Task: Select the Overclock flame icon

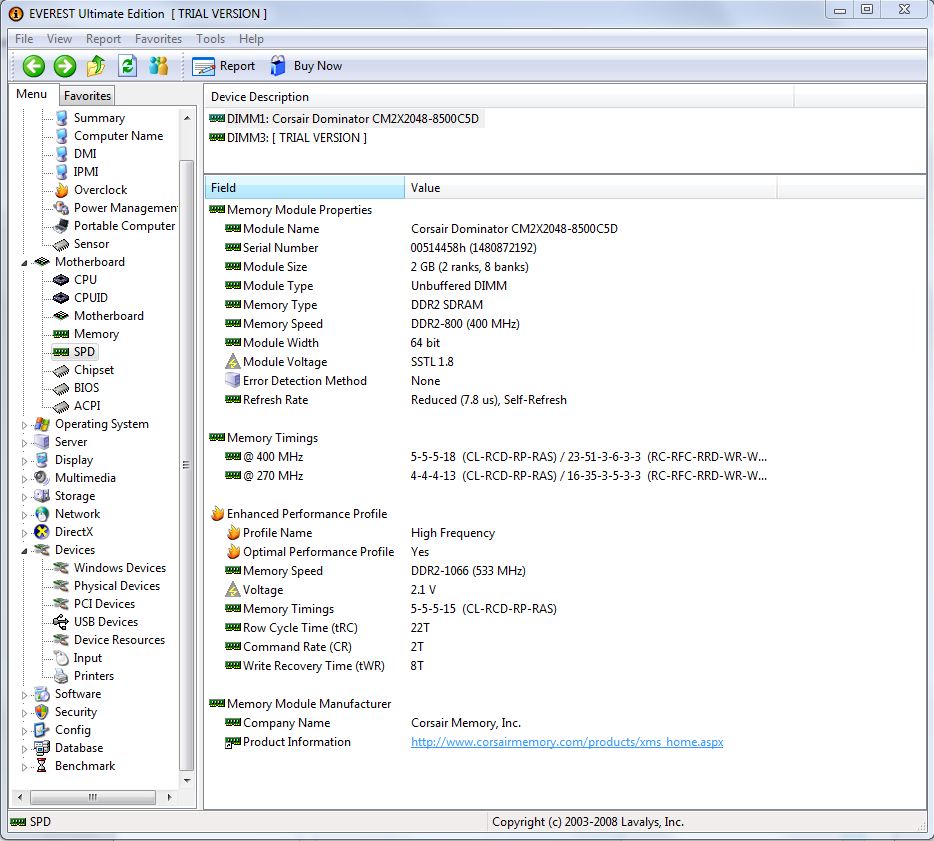Action: (x=61, y=190)
